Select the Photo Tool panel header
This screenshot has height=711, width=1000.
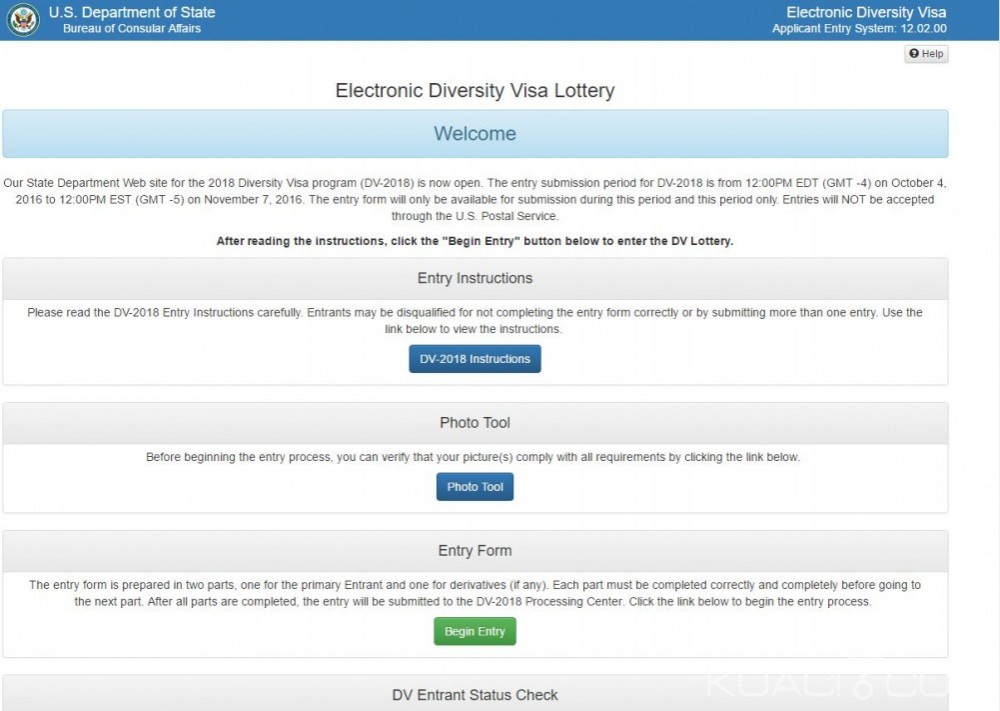(x=474, y=423)
